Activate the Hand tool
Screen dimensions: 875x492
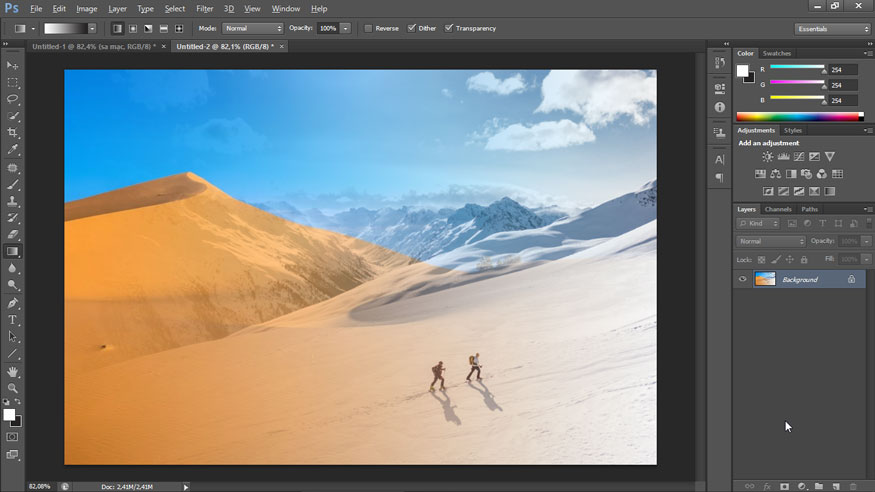click(x=13, y=371)
